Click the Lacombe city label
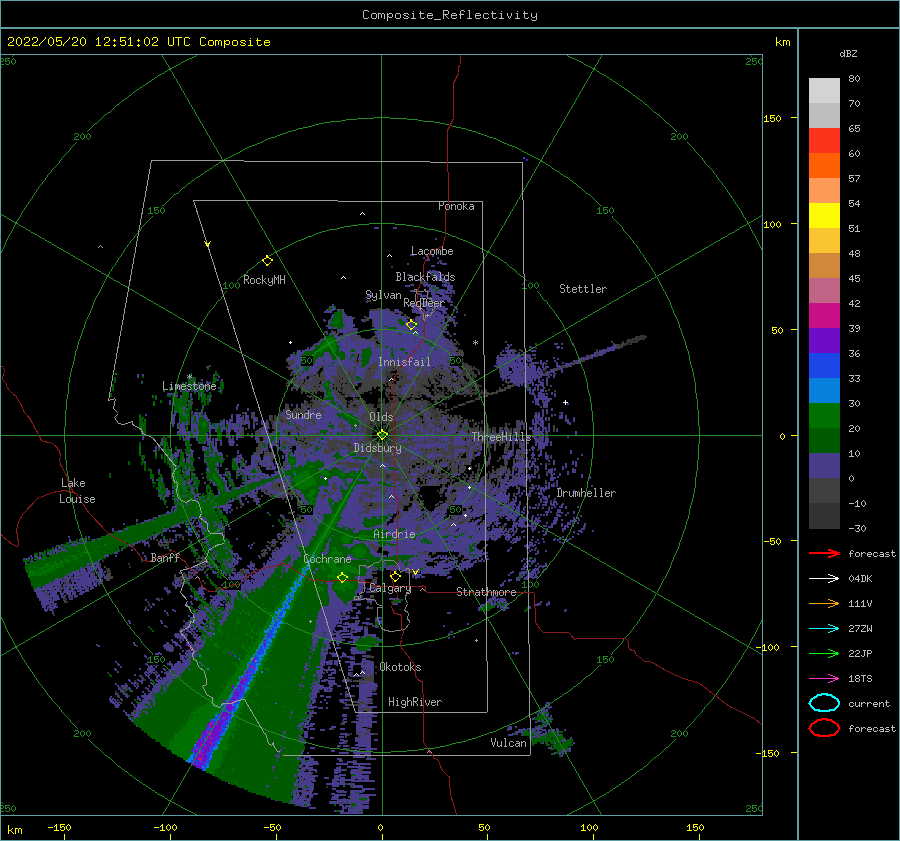 coord(432,251)
